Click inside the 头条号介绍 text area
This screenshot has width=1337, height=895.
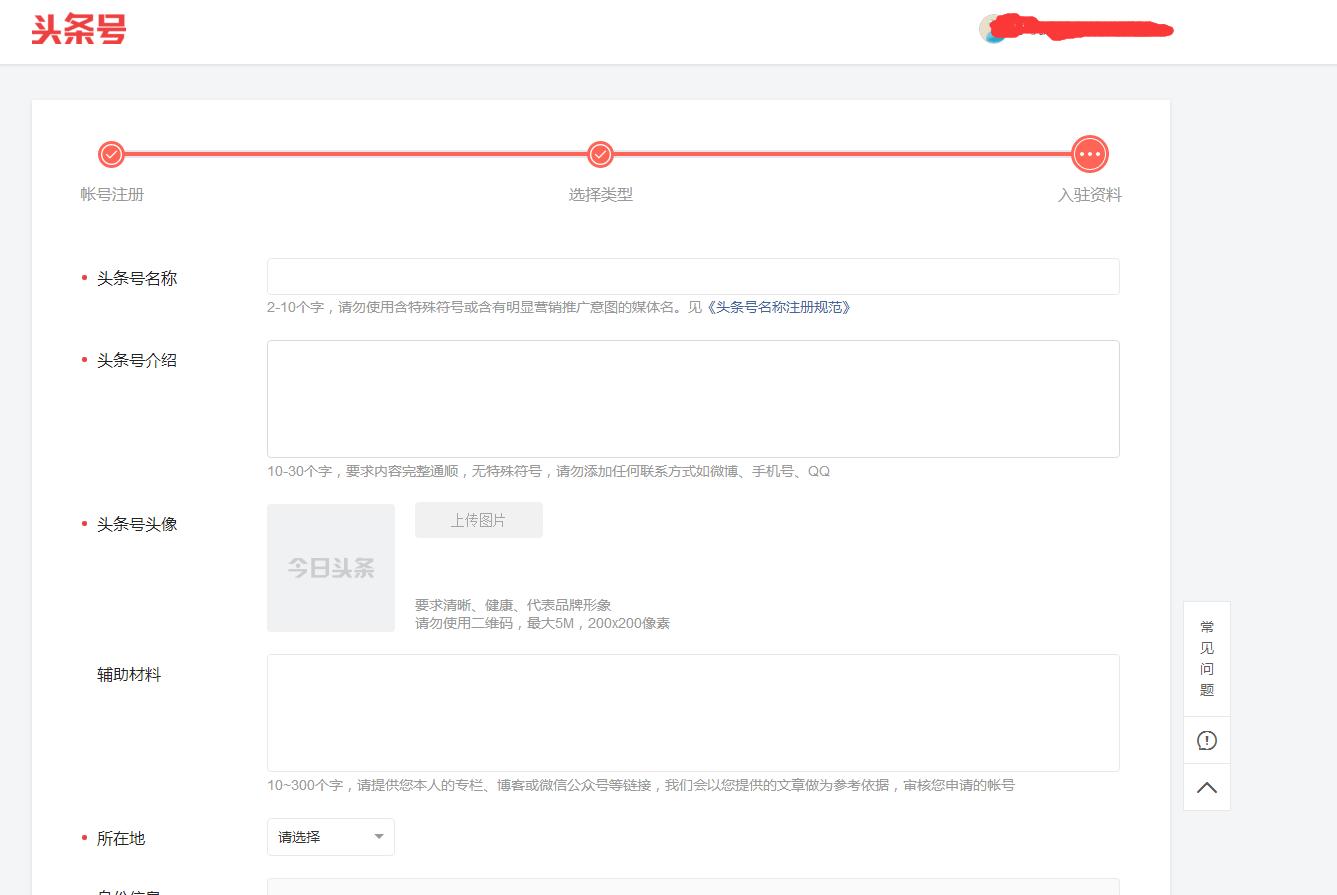coord(693,397)
